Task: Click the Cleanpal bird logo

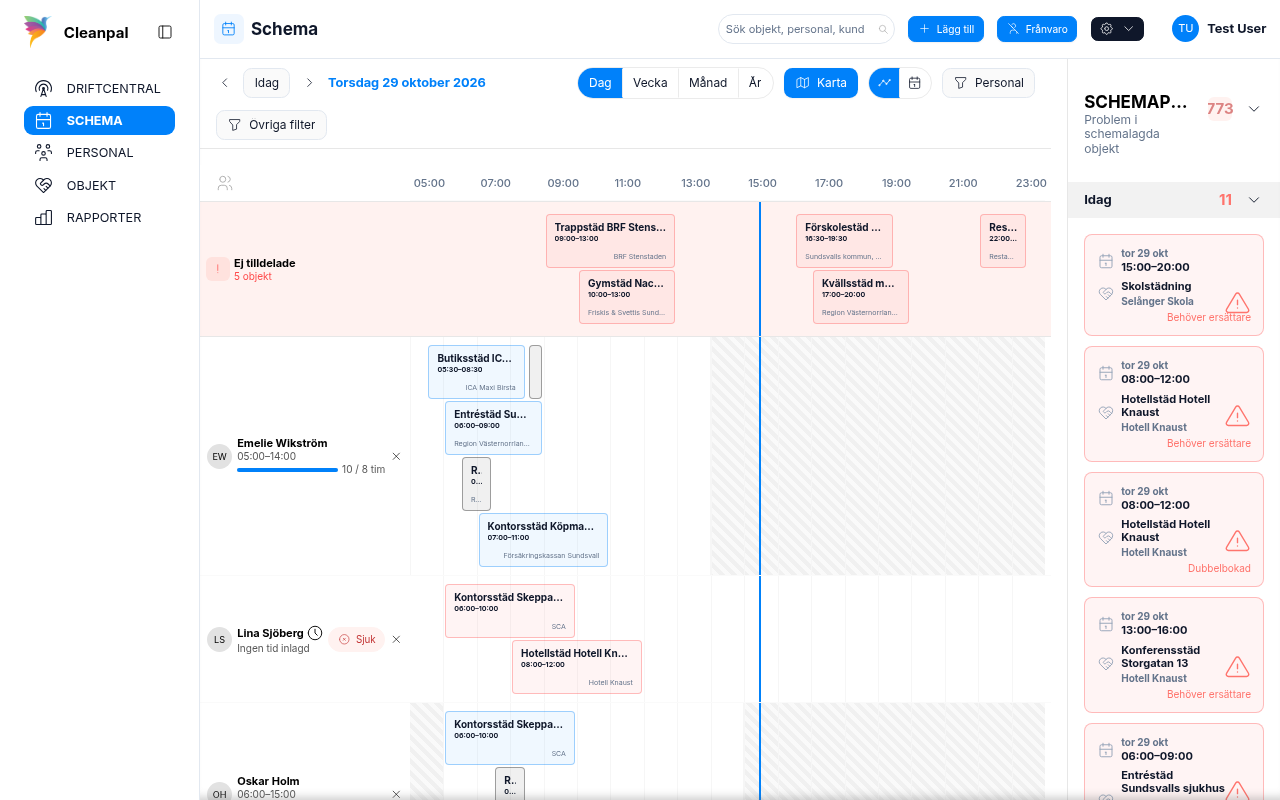Action: pyautogui.click(x=37, y=31)
